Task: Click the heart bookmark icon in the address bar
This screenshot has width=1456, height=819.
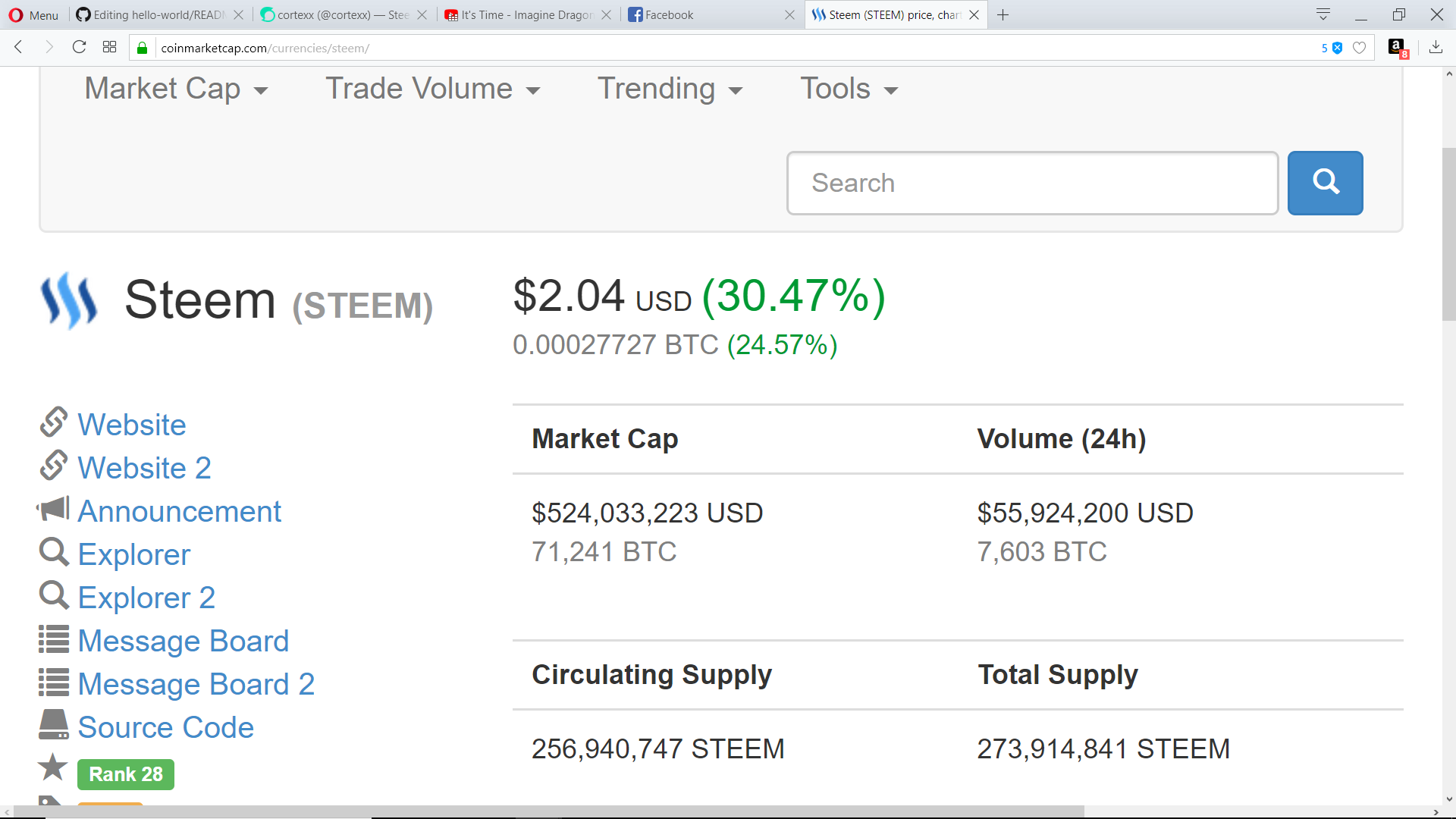Action: (x=1359, y=48)
